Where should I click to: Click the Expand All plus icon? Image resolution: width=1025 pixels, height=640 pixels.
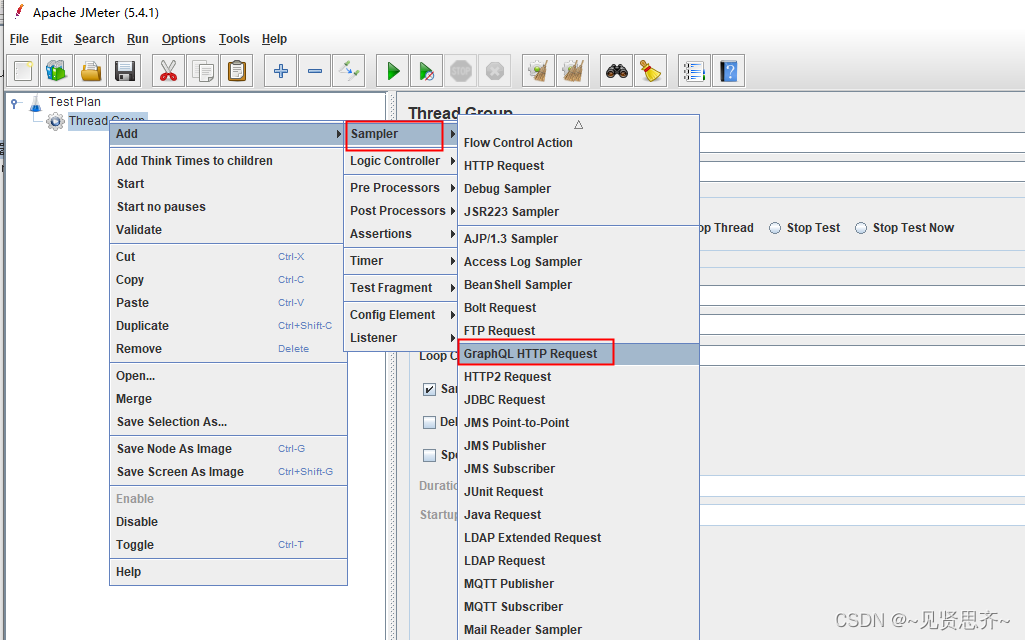pos(281,71)
